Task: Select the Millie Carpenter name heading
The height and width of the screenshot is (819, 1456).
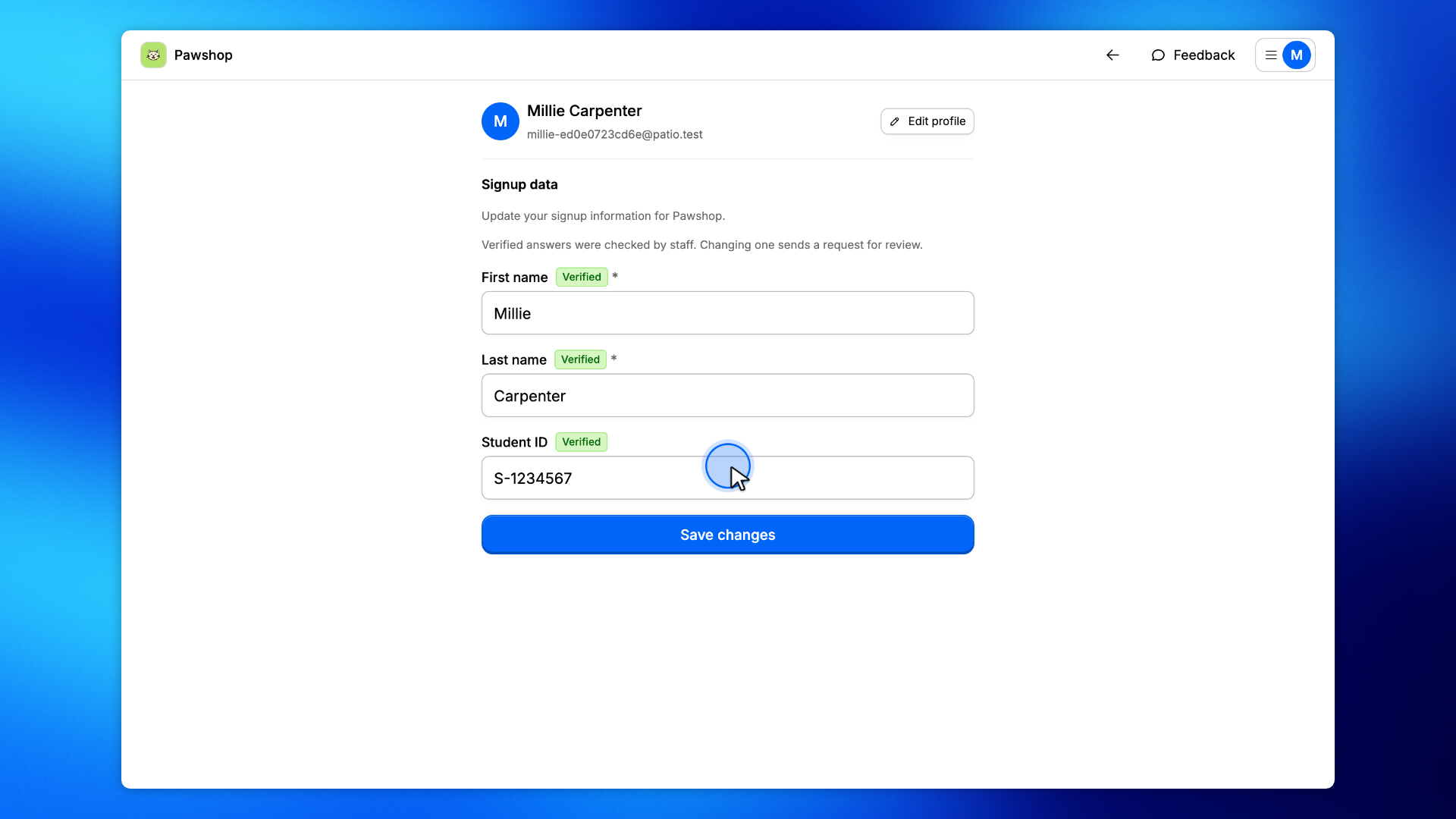Action: pos(585,111)
